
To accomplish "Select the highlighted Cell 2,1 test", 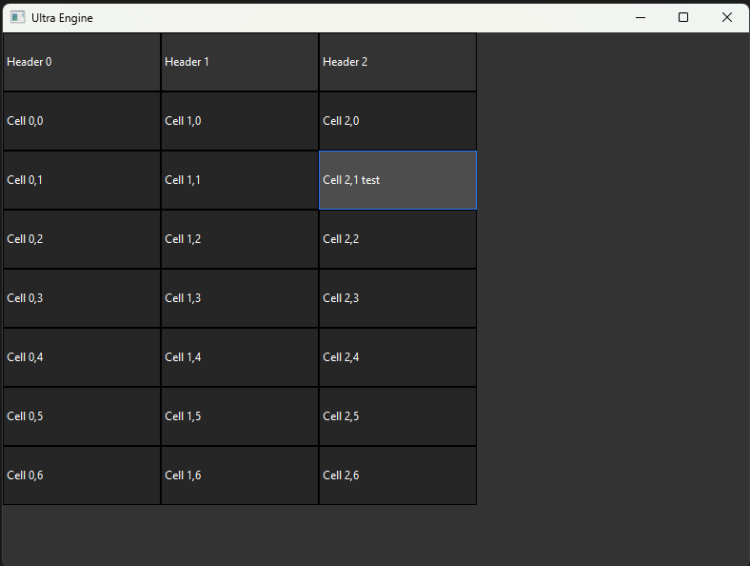I will point(397,180).
